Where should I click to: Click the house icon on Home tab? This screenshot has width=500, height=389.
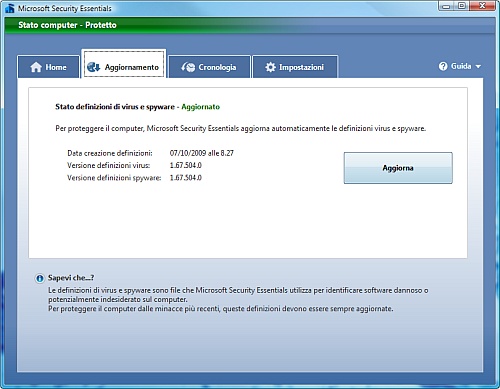coord(36,67)
